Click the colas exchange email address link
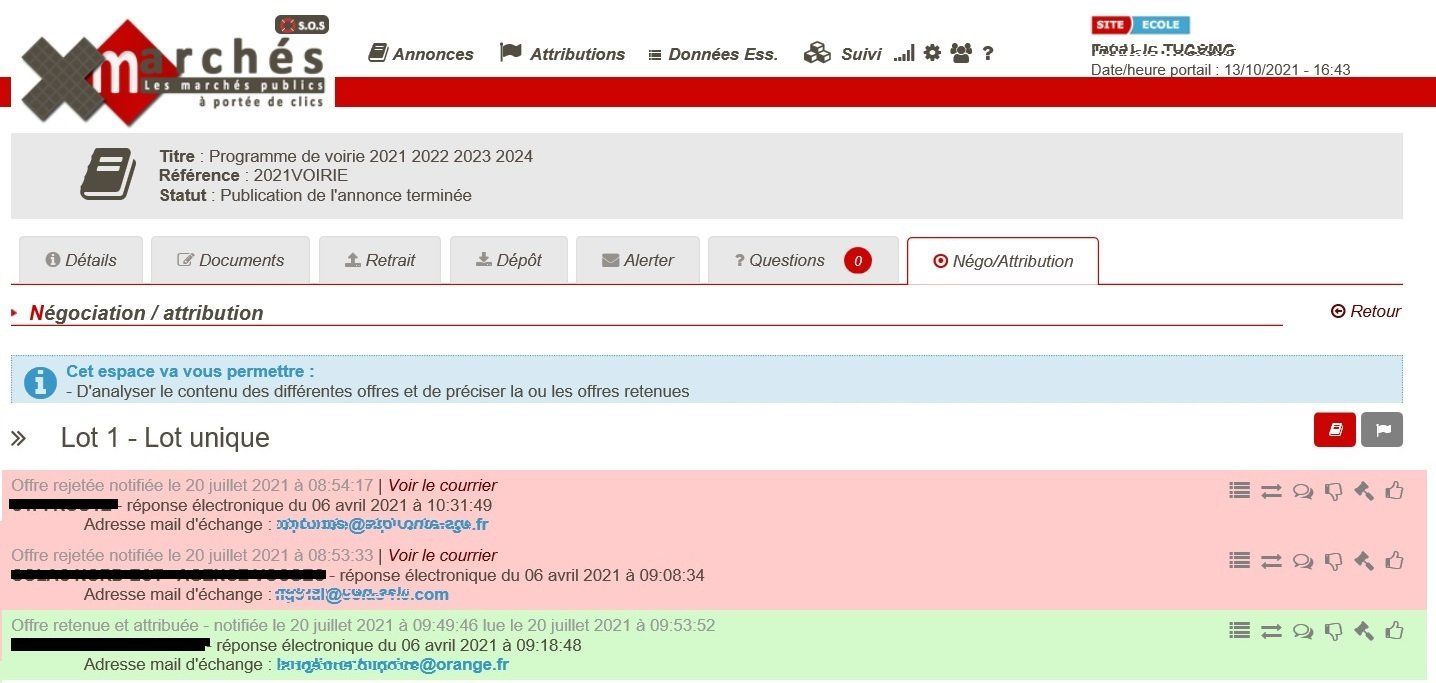The width and height of the screenshot is (1436, 683). pos(362,594)
